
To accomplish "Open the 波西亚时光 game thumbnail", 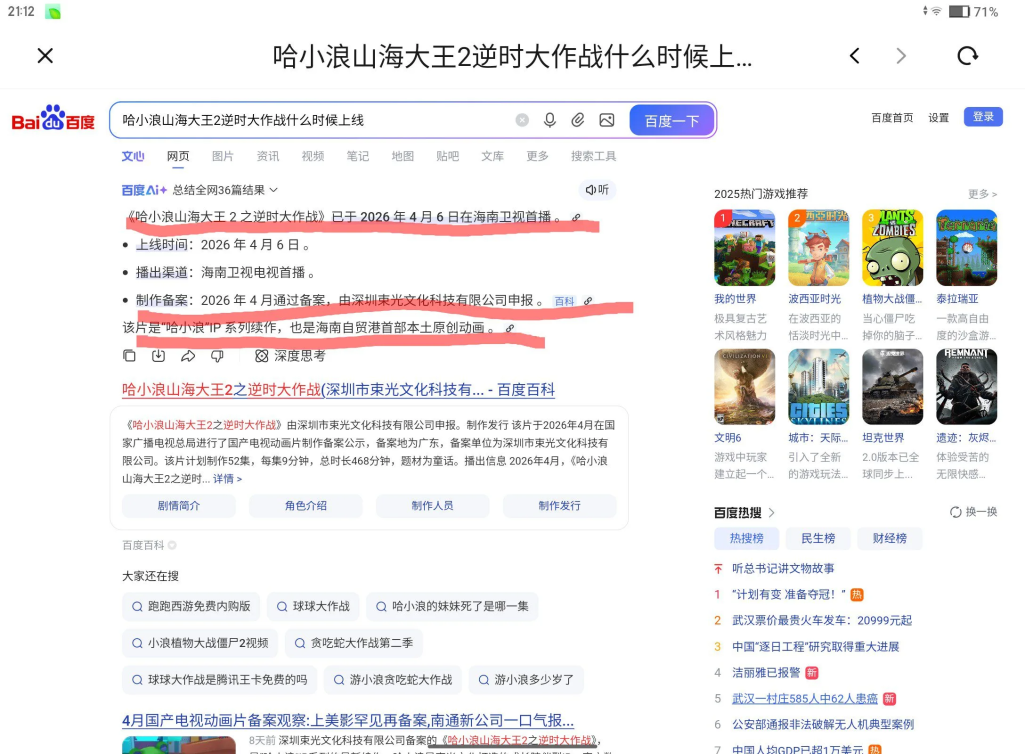I will coord(818,248).
